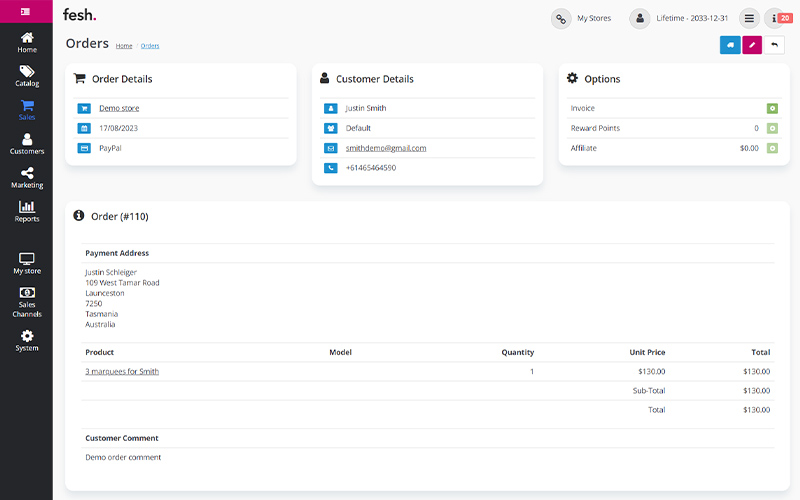Add affiliate commission with the green button

pyautogui.click(x=772, y=148)
